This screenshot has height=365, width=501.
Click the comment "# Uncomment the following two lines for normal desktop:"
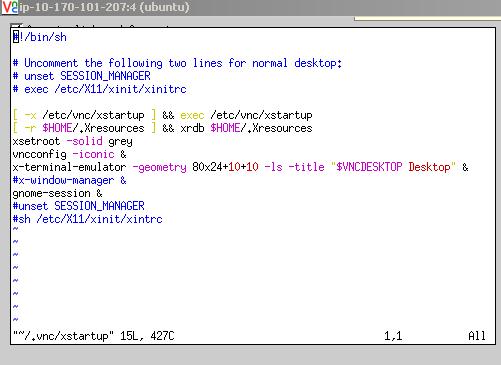pos(177,63)
